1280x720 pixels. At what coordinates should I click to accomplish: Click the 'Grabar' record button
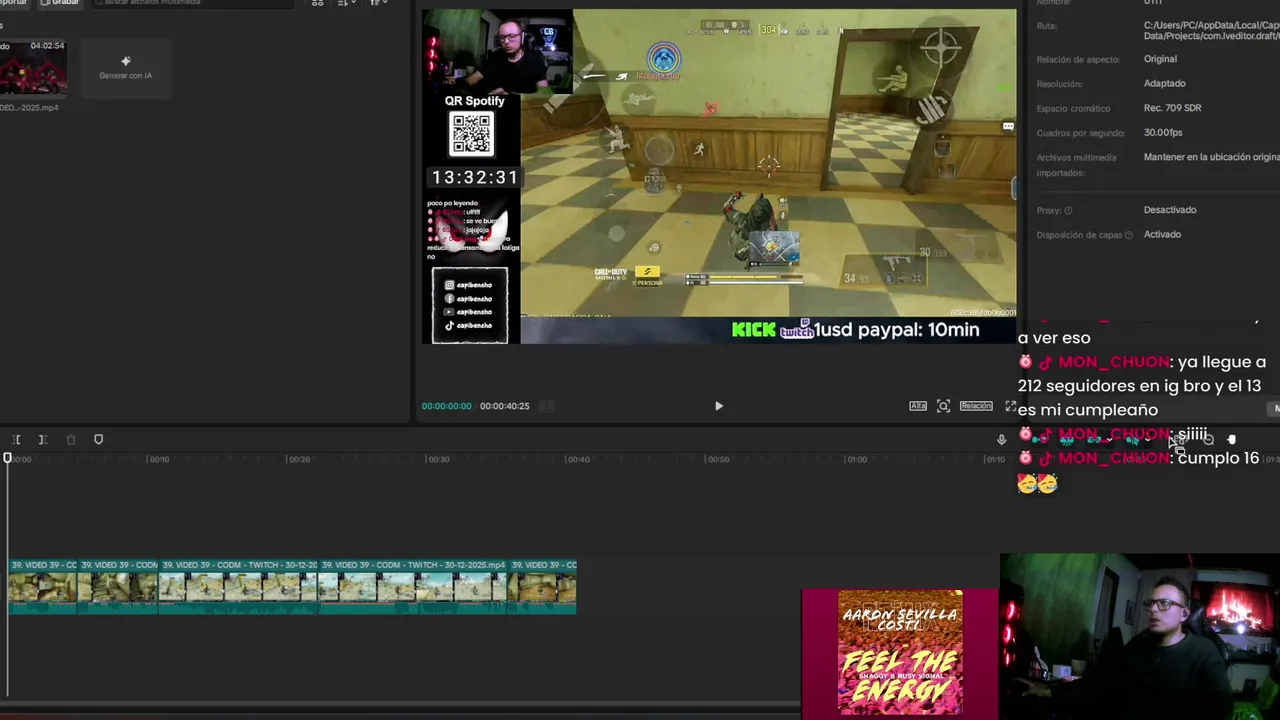coord(59,3)
